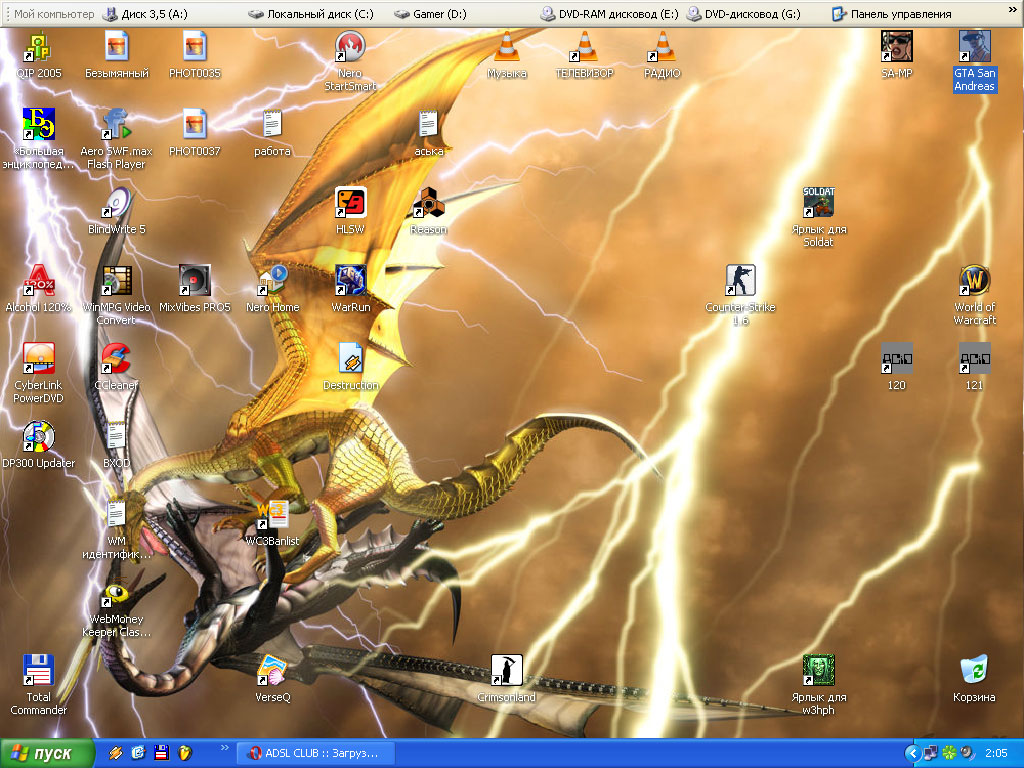This screenshot has width=1024, height=768.
Task: Select the DP300 Updater icon
Action: coord(39,444)
